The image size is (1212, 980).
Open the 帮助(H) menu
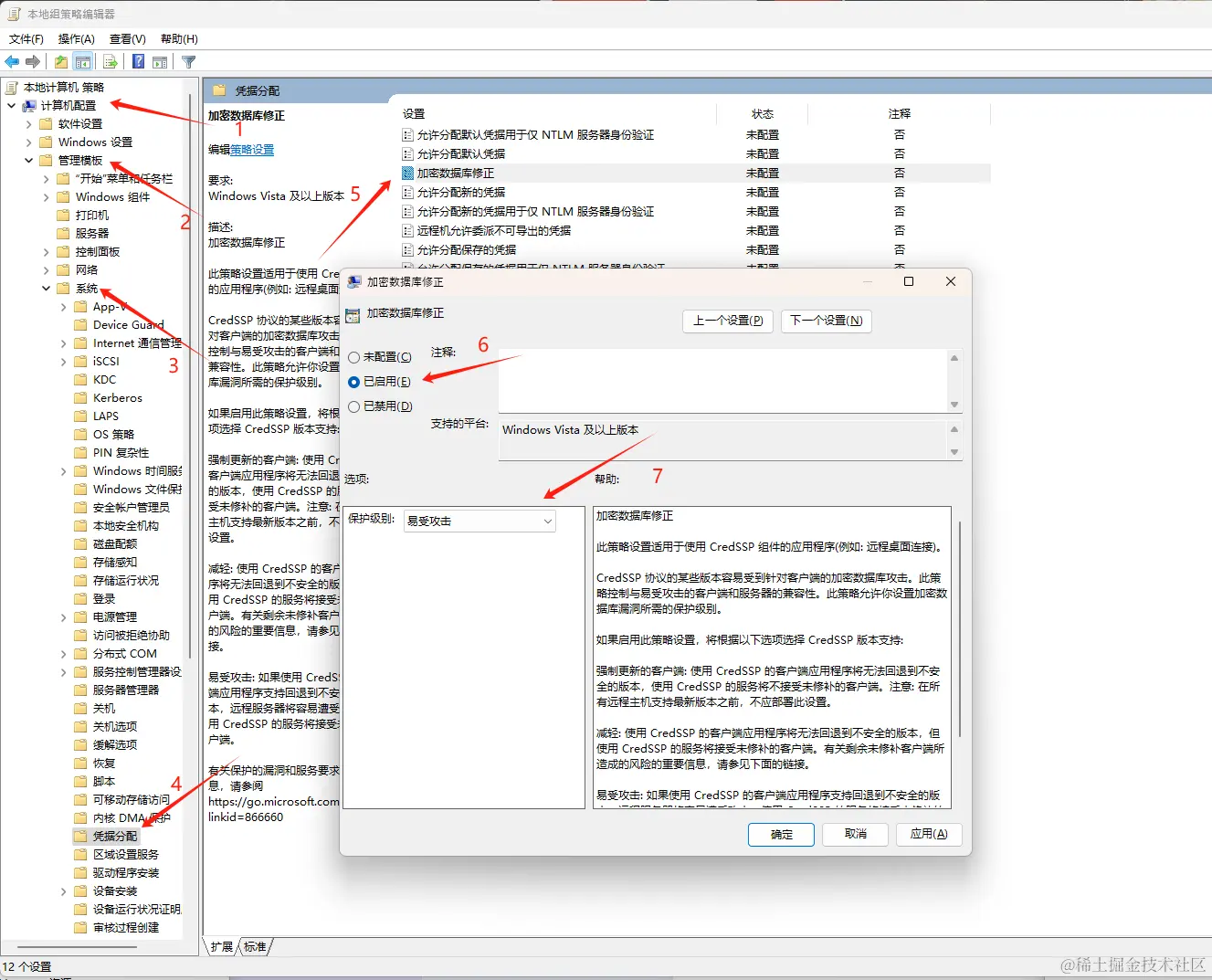pos(179,38)
